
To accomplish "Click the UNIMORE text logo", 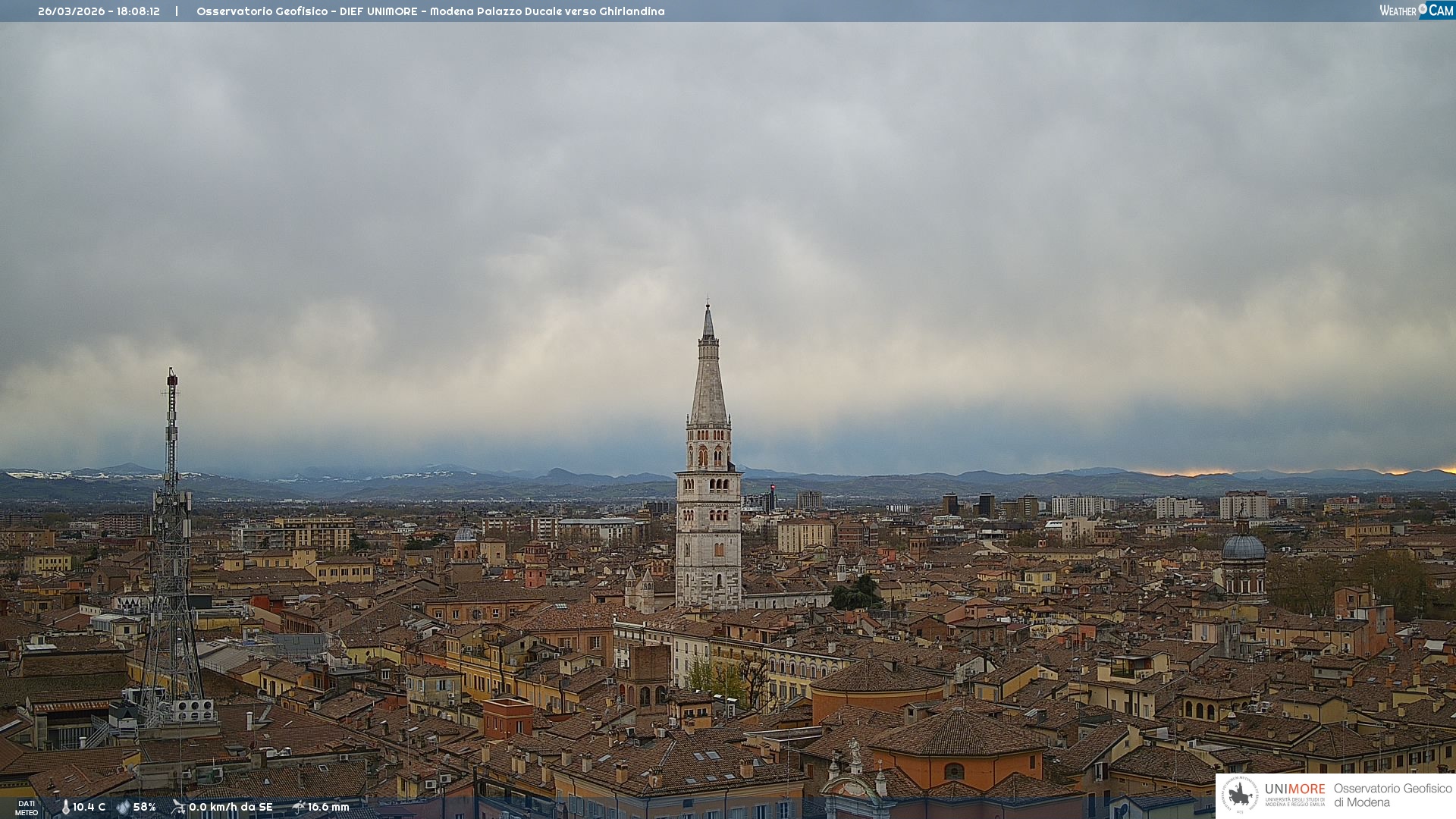I will pyautogui.click(x=1294, y=789).
